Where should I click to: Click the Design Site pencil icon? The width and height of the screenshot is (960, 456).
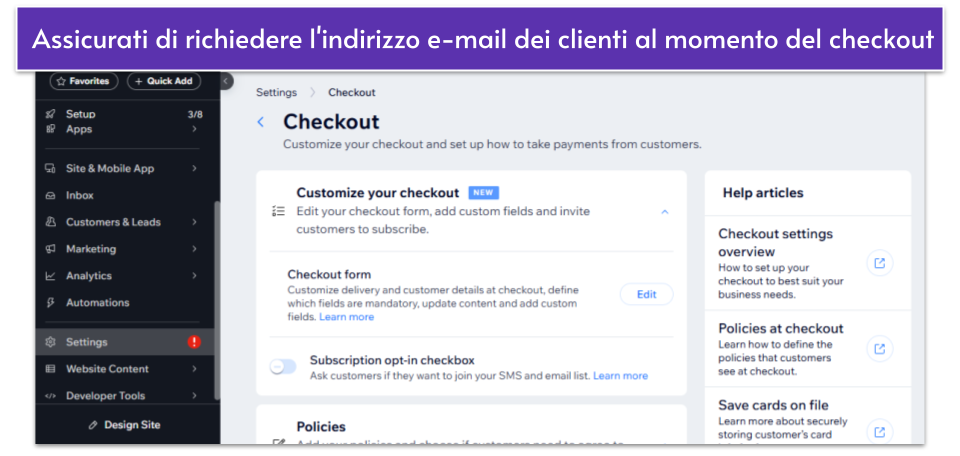[x=93, y=425]
